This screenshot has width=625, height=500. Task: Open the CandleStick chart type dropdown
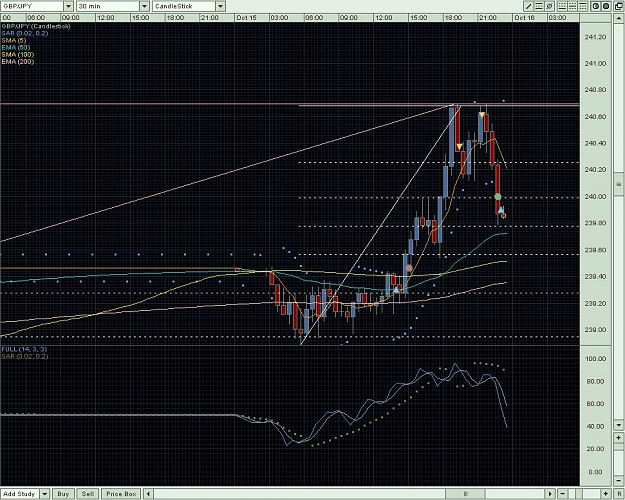[x=220, y=6]
